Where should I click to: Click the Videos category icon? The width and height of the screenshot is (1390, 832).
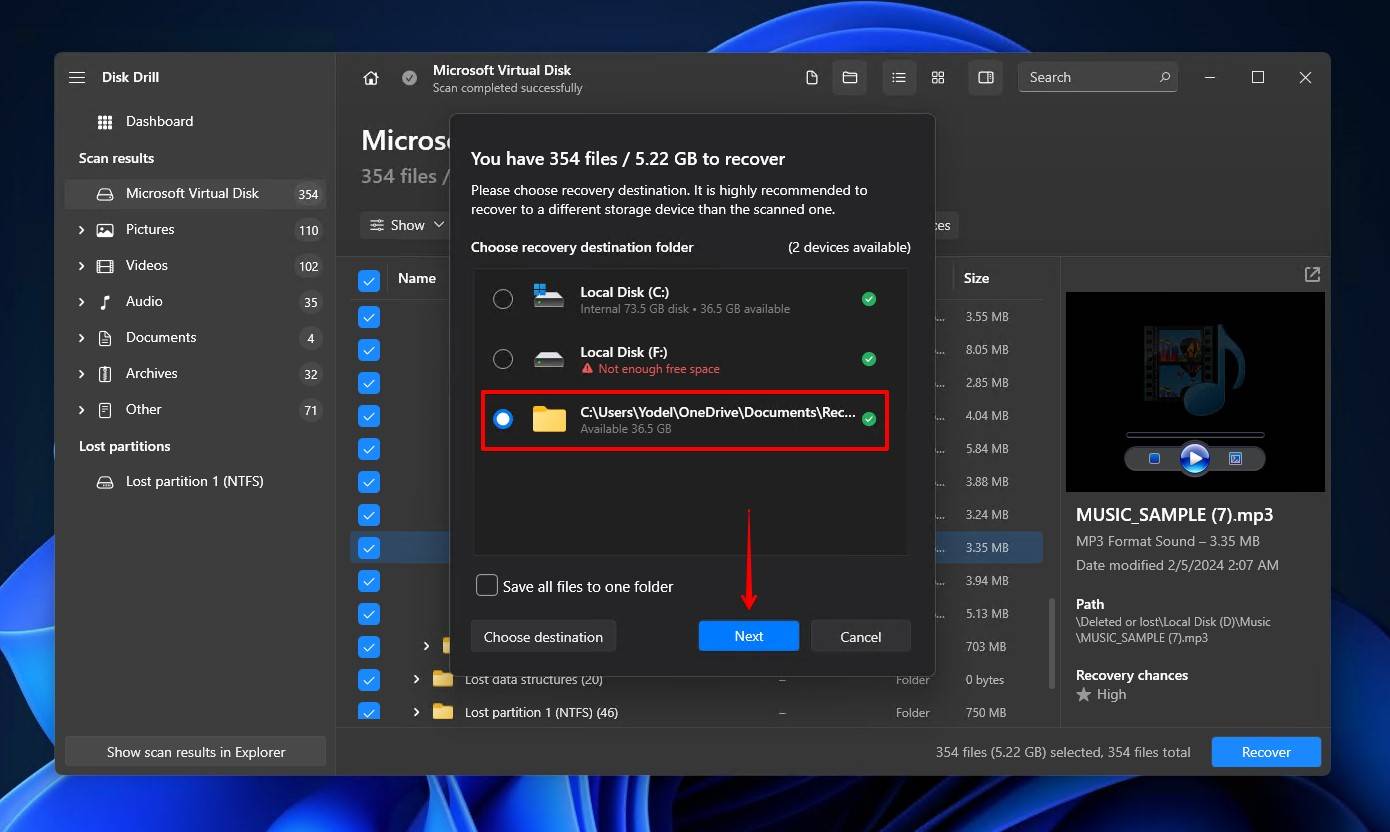(105, 266)
